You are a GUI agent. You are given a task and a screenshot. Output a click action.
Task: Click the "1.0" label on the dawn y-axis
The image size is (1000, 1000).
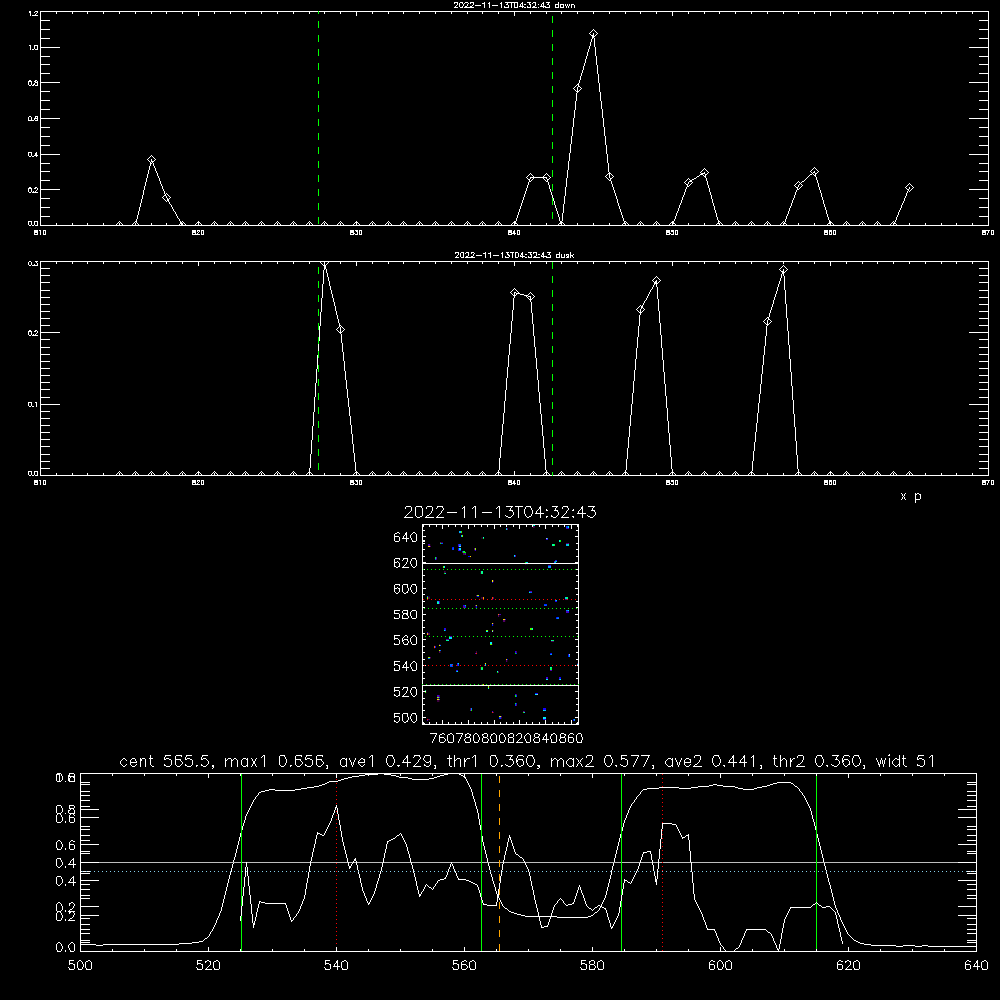[x=34, y=48]
